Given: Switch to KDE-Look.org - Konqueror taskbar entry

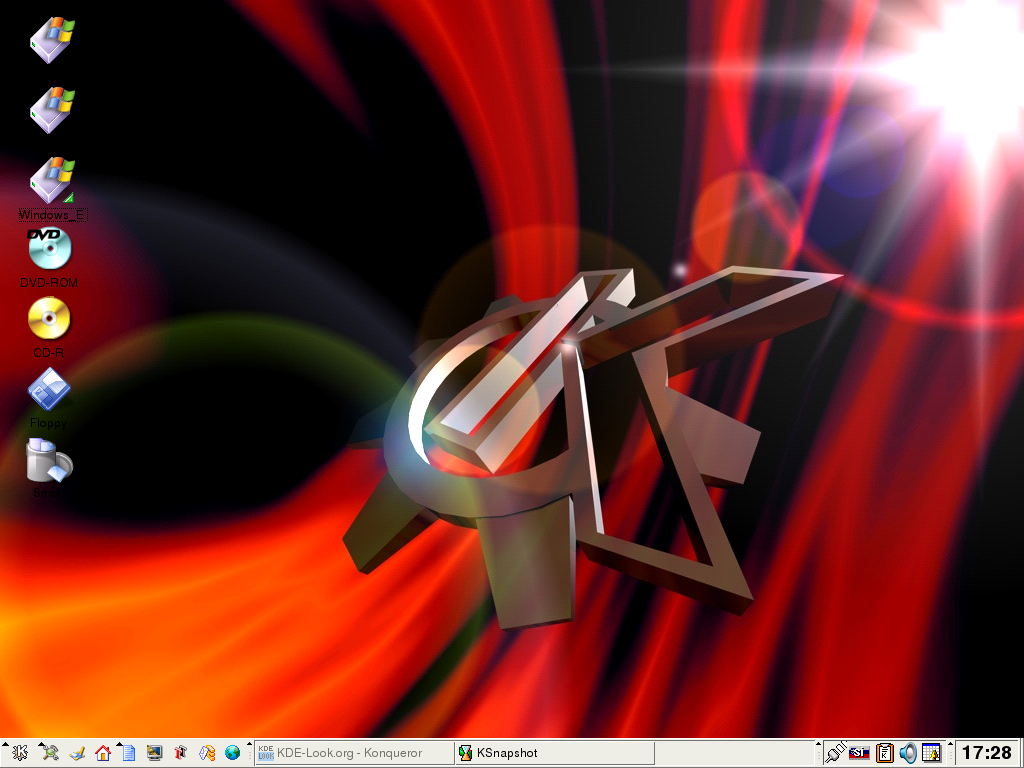Looking at the screenshot, I should [355, 753].
